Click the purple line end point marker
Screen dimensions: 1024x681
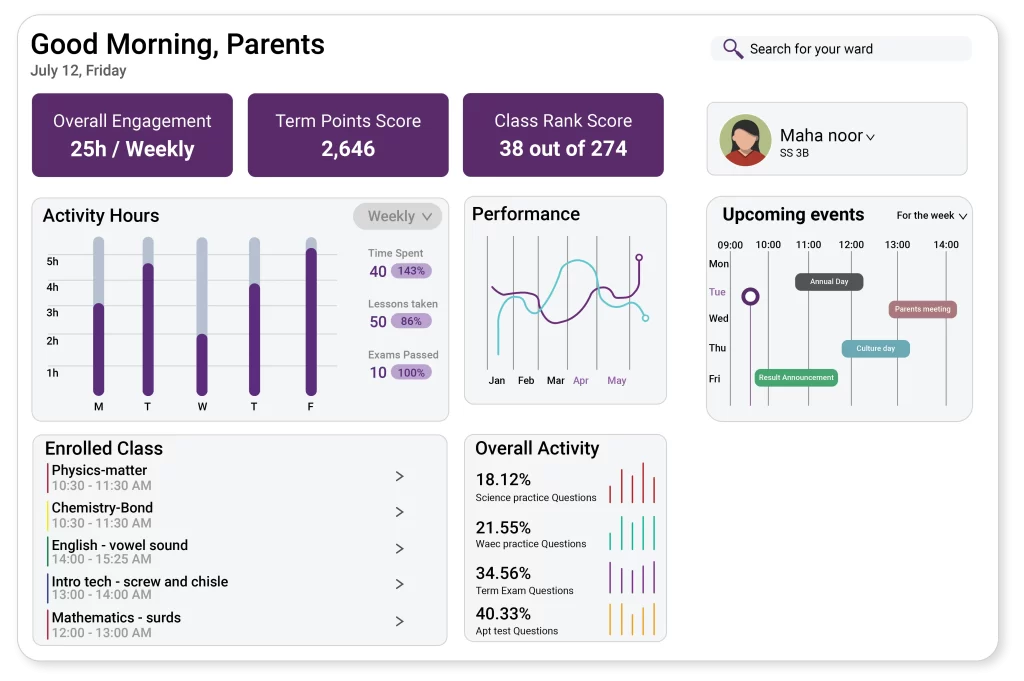[x=639, y=258]
